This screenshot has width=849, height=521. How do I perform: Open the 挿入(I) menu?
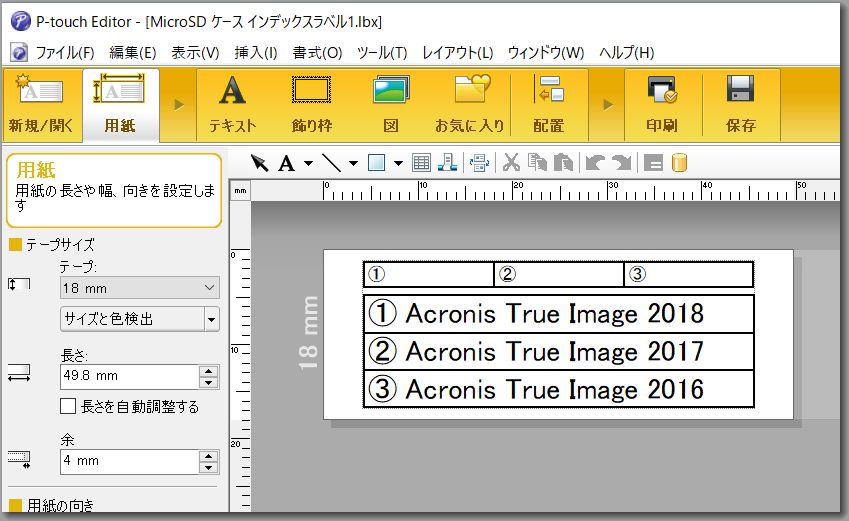(256, 53)
